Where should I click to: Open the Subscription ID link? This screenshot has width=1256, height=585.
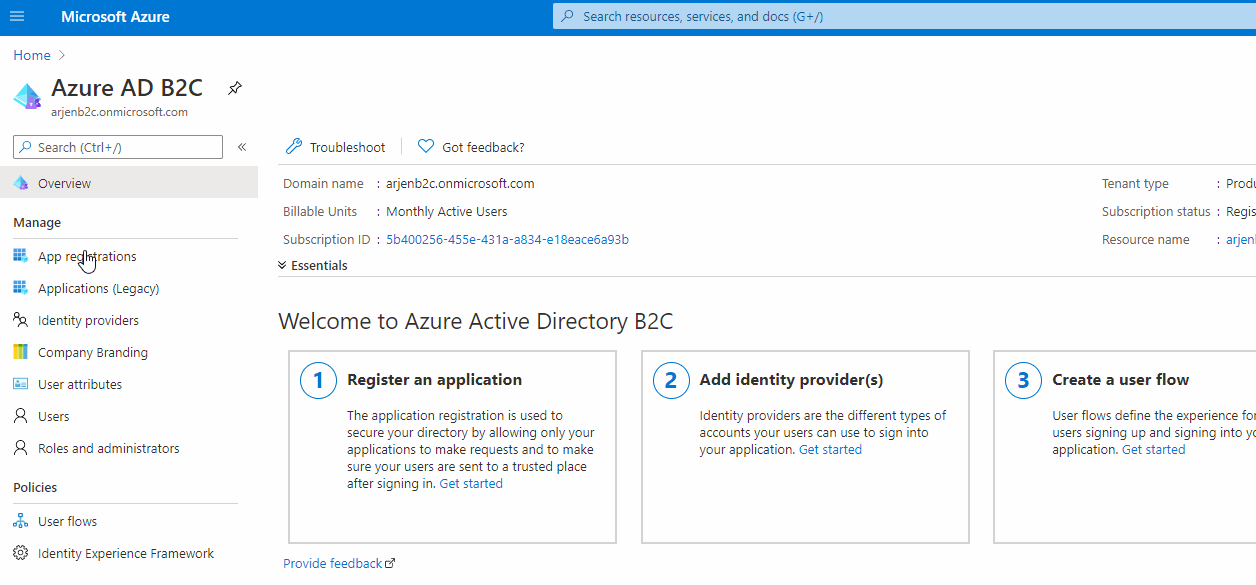[x=507, y=239]
